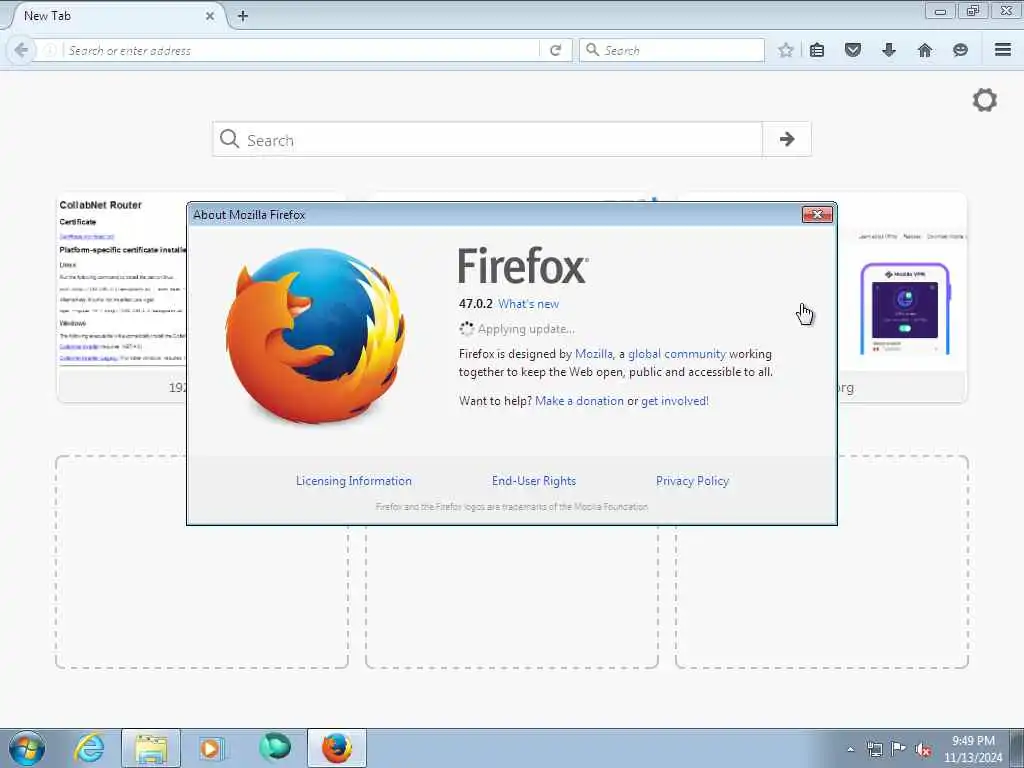Bookmark this page with the star icon
Screen dimensions: 1024x768
786,50
